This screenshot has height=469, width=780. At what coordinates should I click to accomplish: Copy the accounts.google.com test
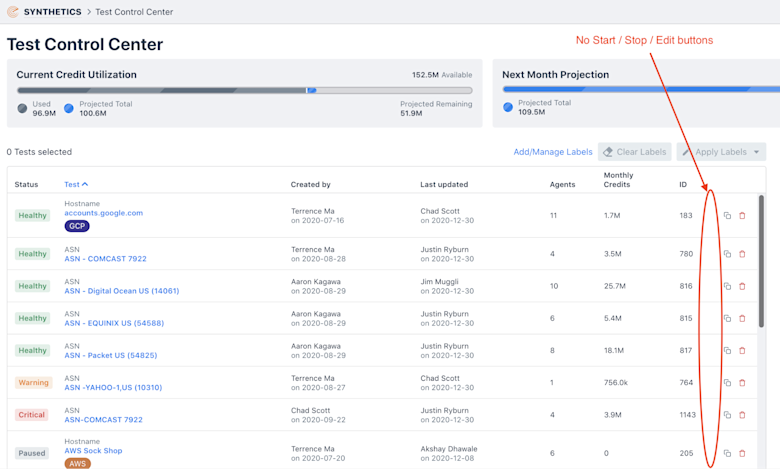click(x=727, y=215)
